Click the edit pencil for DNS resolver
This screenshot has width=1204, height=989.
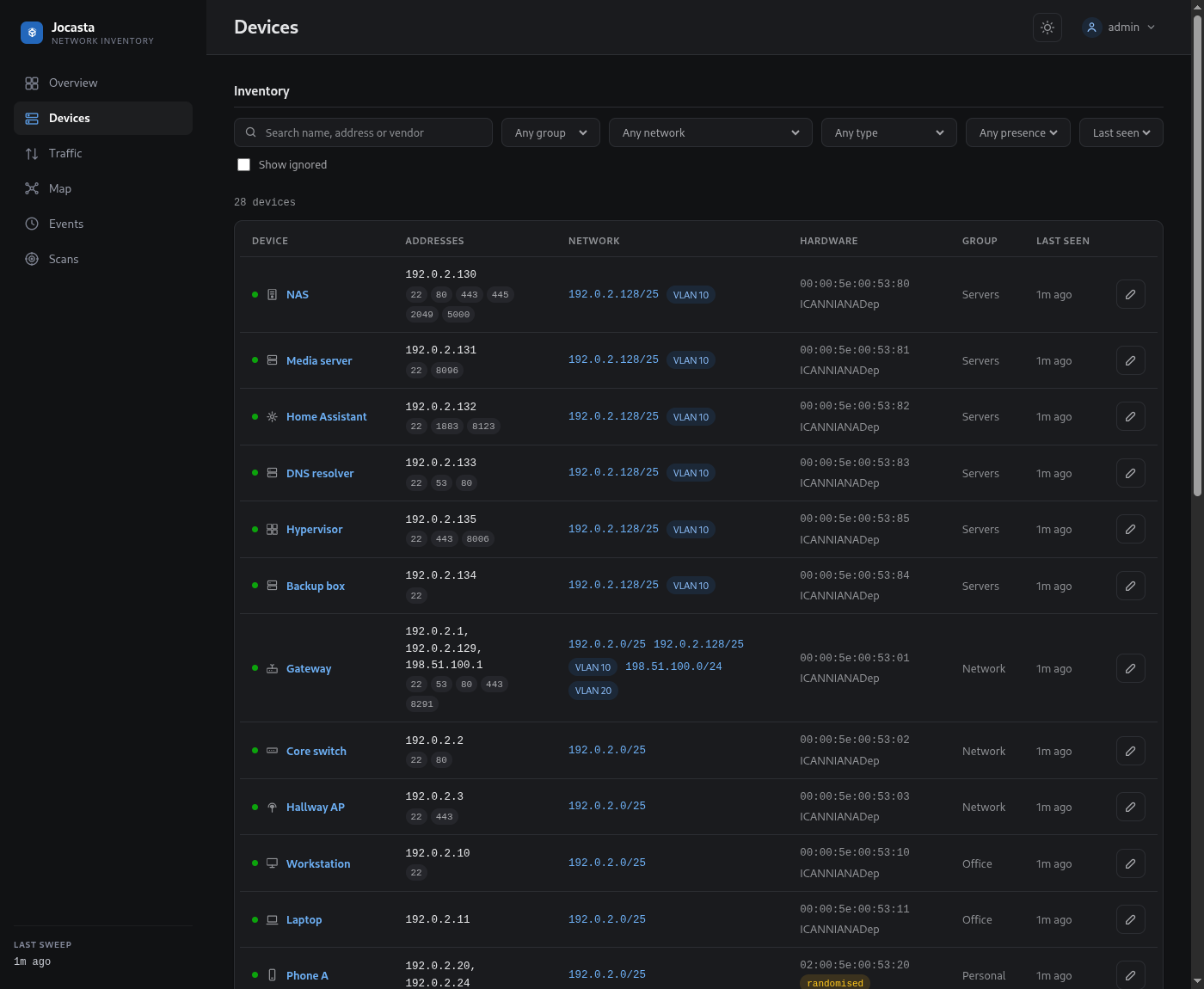pos(1131,473)
